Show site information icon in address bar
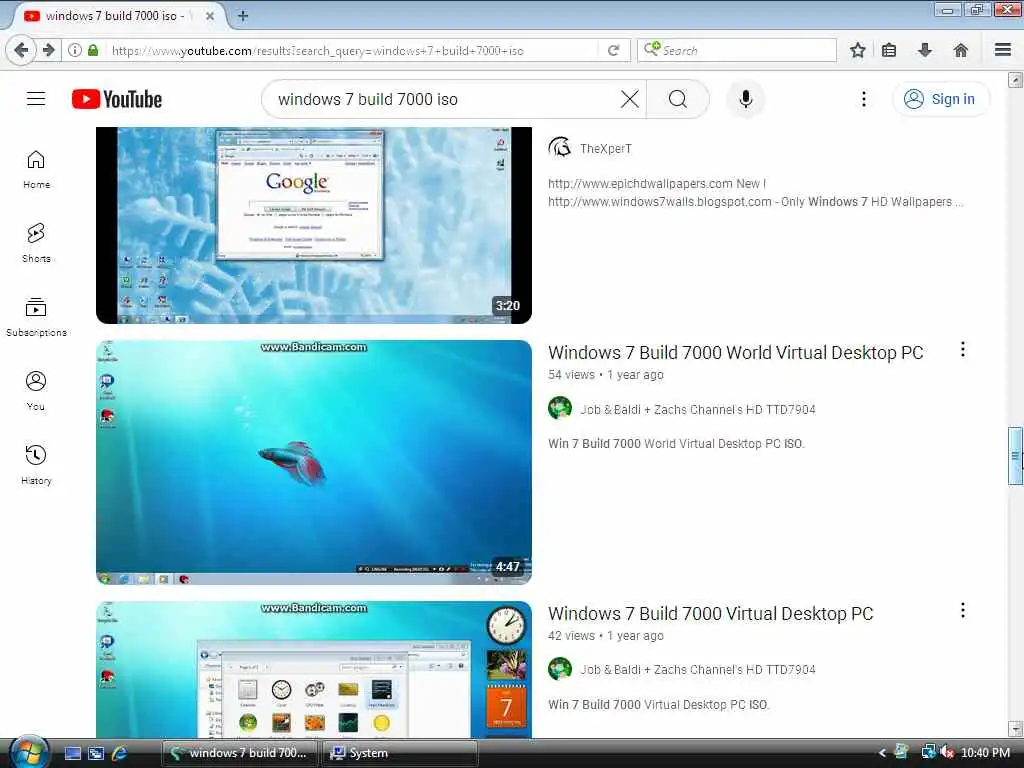This screenshot has height=768, width=1024. pyautogui.click(x=74, y=50)
